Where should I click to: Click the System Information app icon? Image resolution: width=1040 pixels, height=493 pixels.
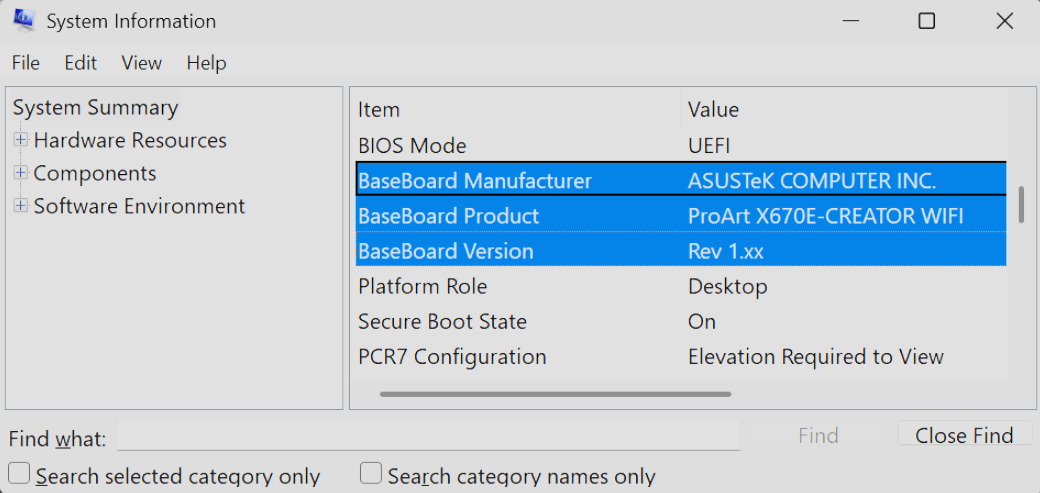23,21
